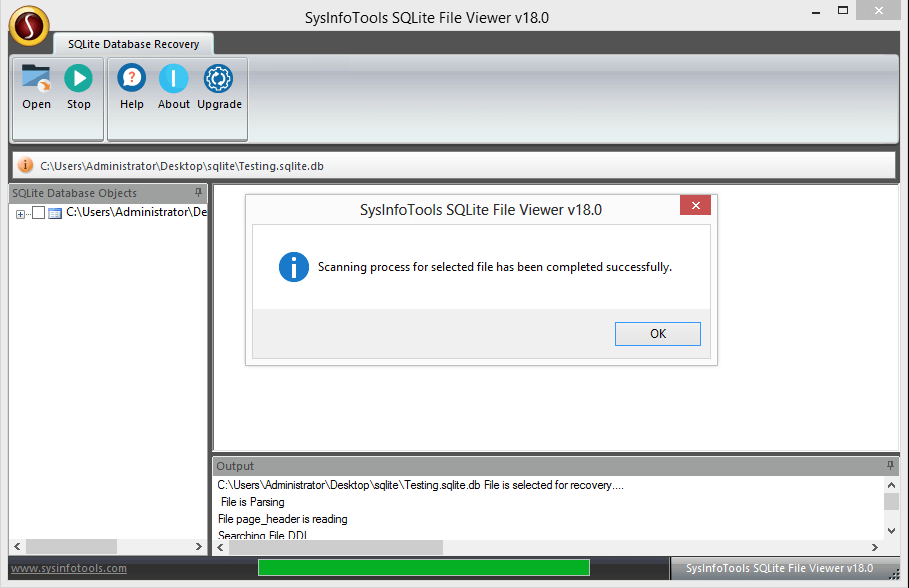The image size is (909, 588).
Task: Click the info icon beside the file path
Action: (25, 165)
